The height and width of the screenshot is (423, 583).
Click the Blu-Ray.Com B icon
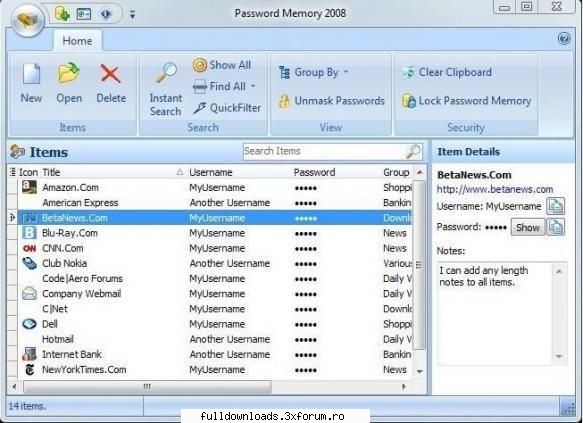click(x=29, y=233)
